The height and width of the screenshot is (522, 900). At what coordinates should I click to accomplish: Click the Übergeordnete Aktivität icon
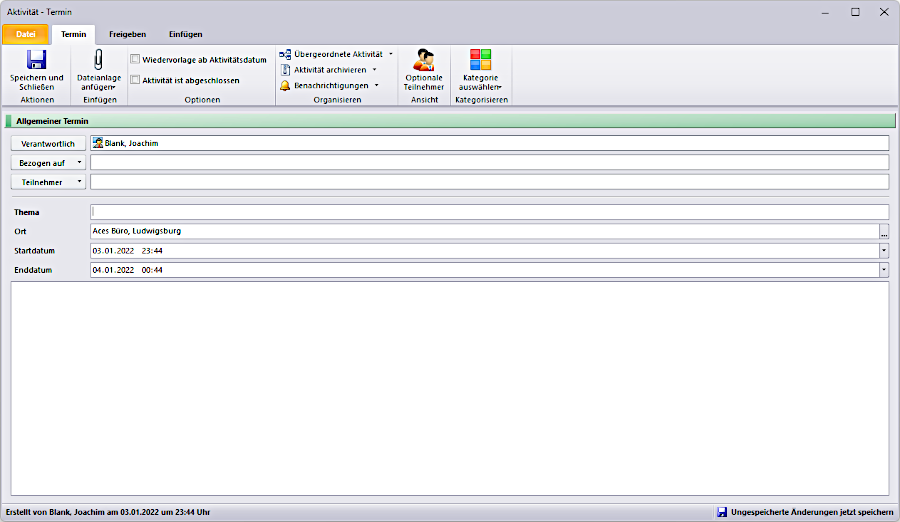[x=285, y=54]
